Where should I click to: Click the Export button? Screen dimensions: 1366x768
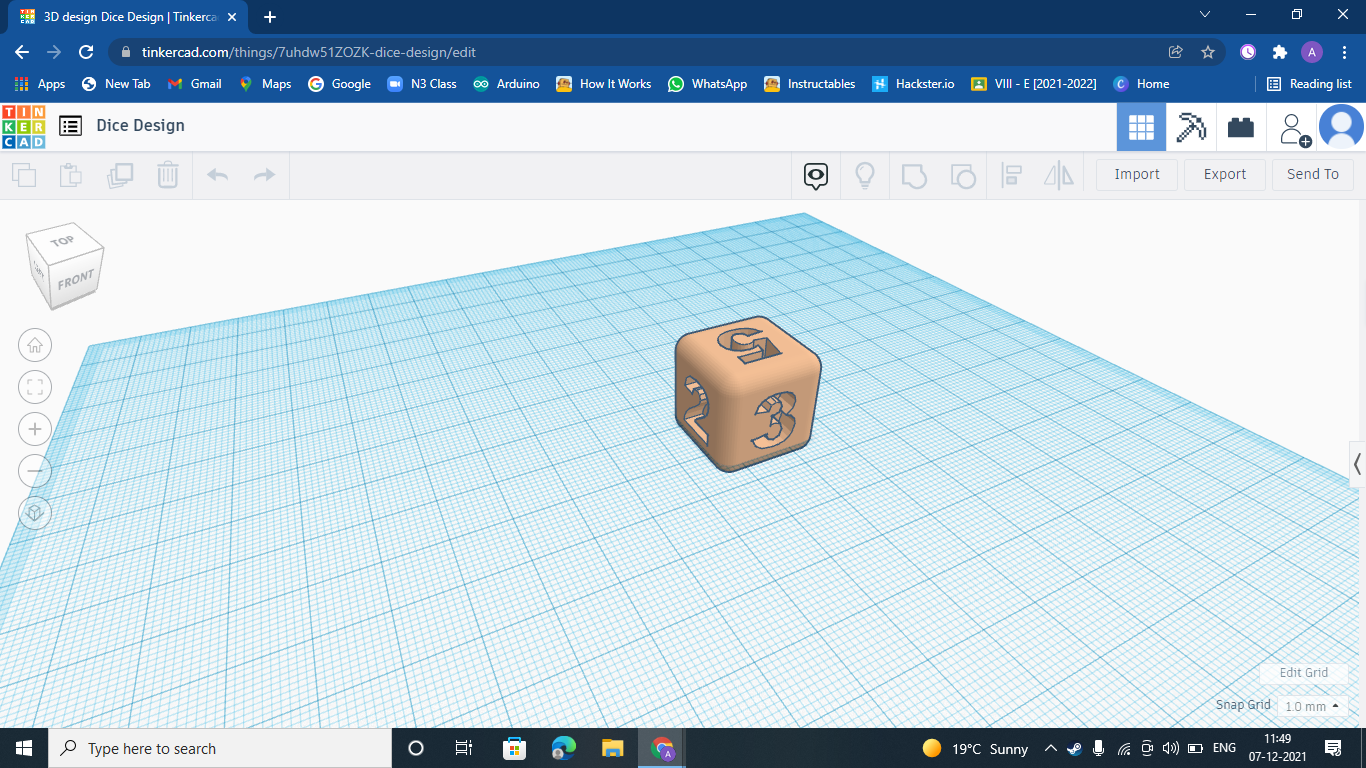tap(1225, 174)
